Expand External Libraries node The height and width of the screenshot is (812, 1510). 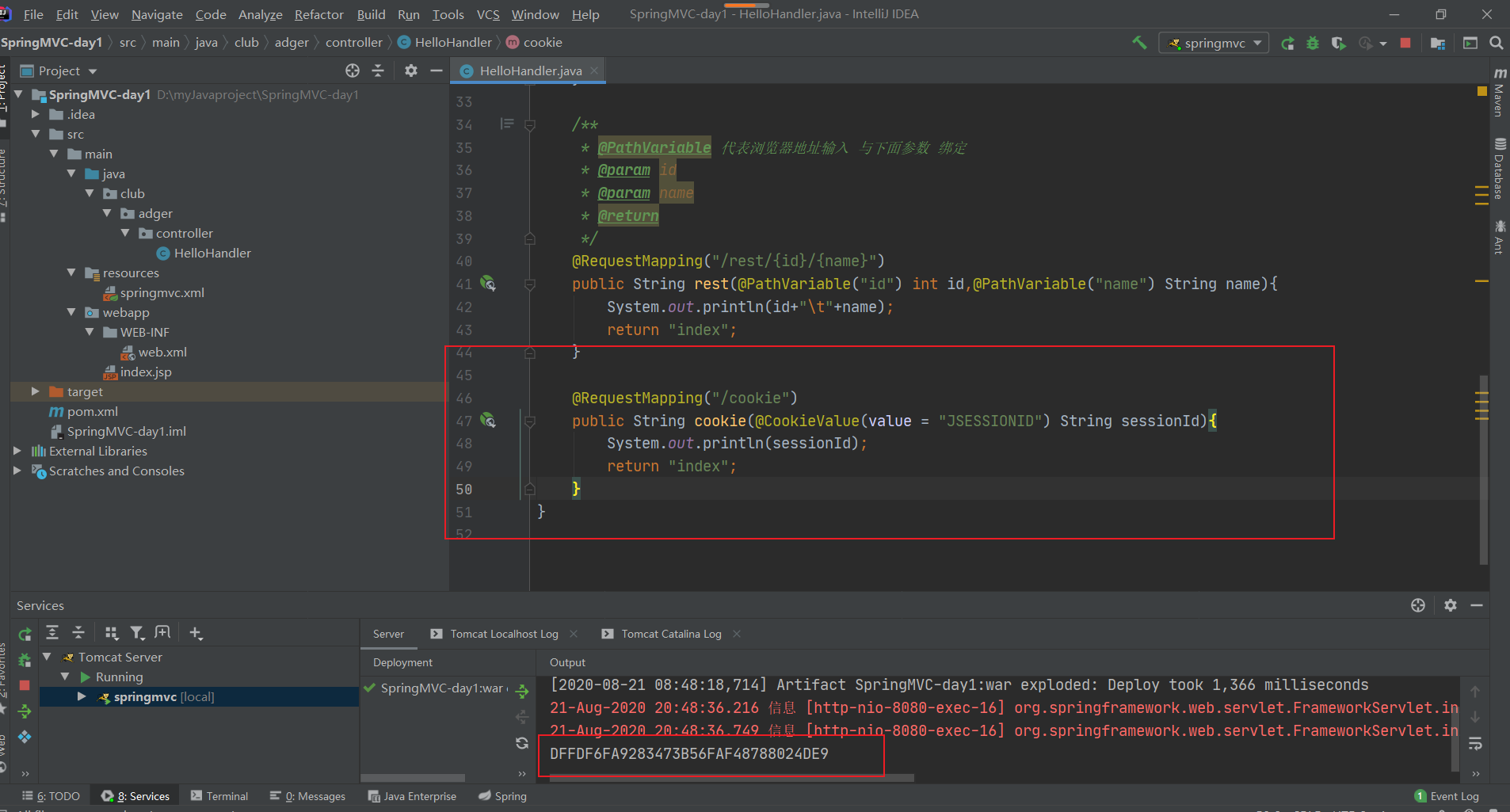coord(17,451)
